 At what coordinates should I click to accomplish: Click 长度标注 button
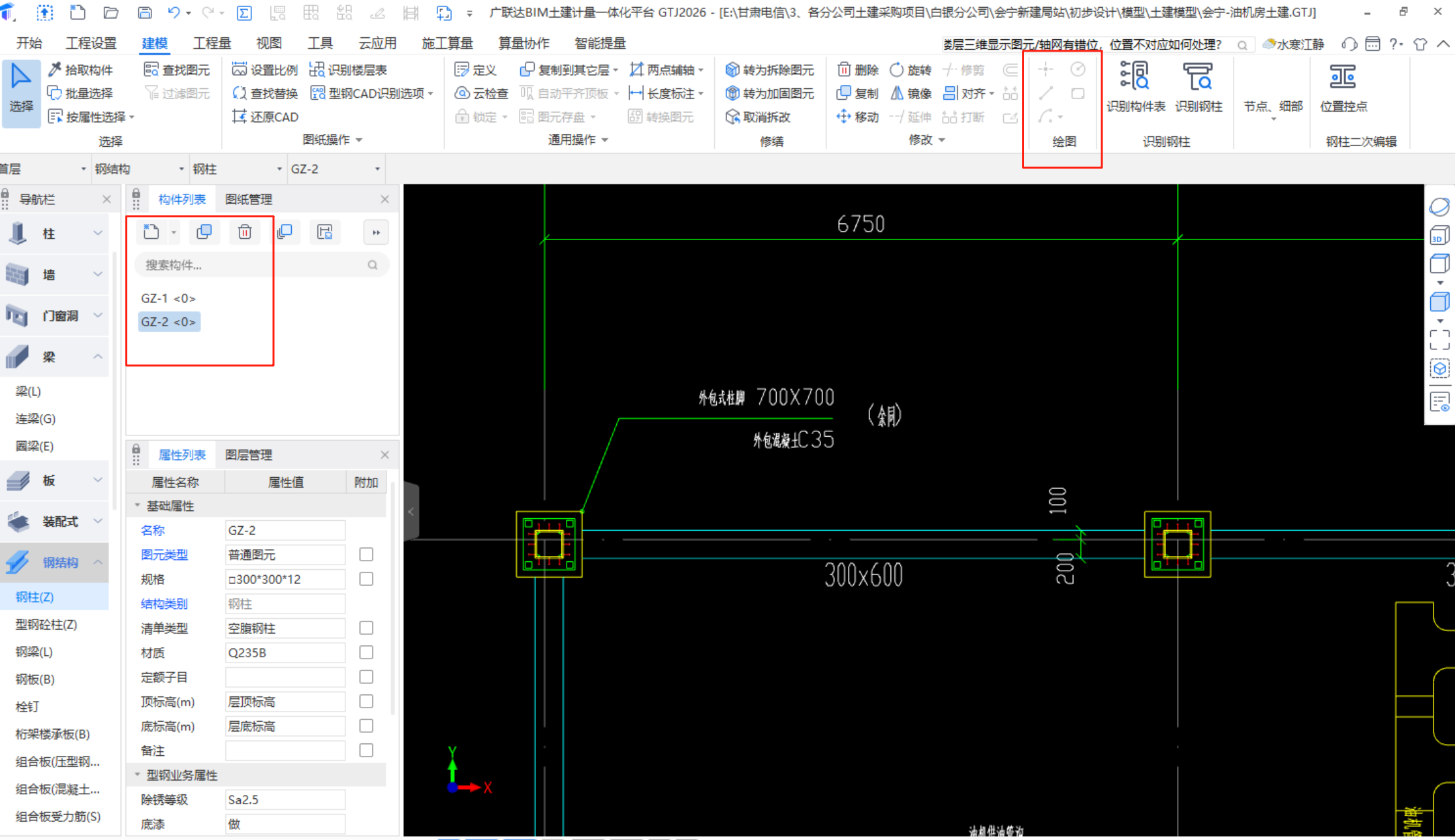(x=666, y=93)
